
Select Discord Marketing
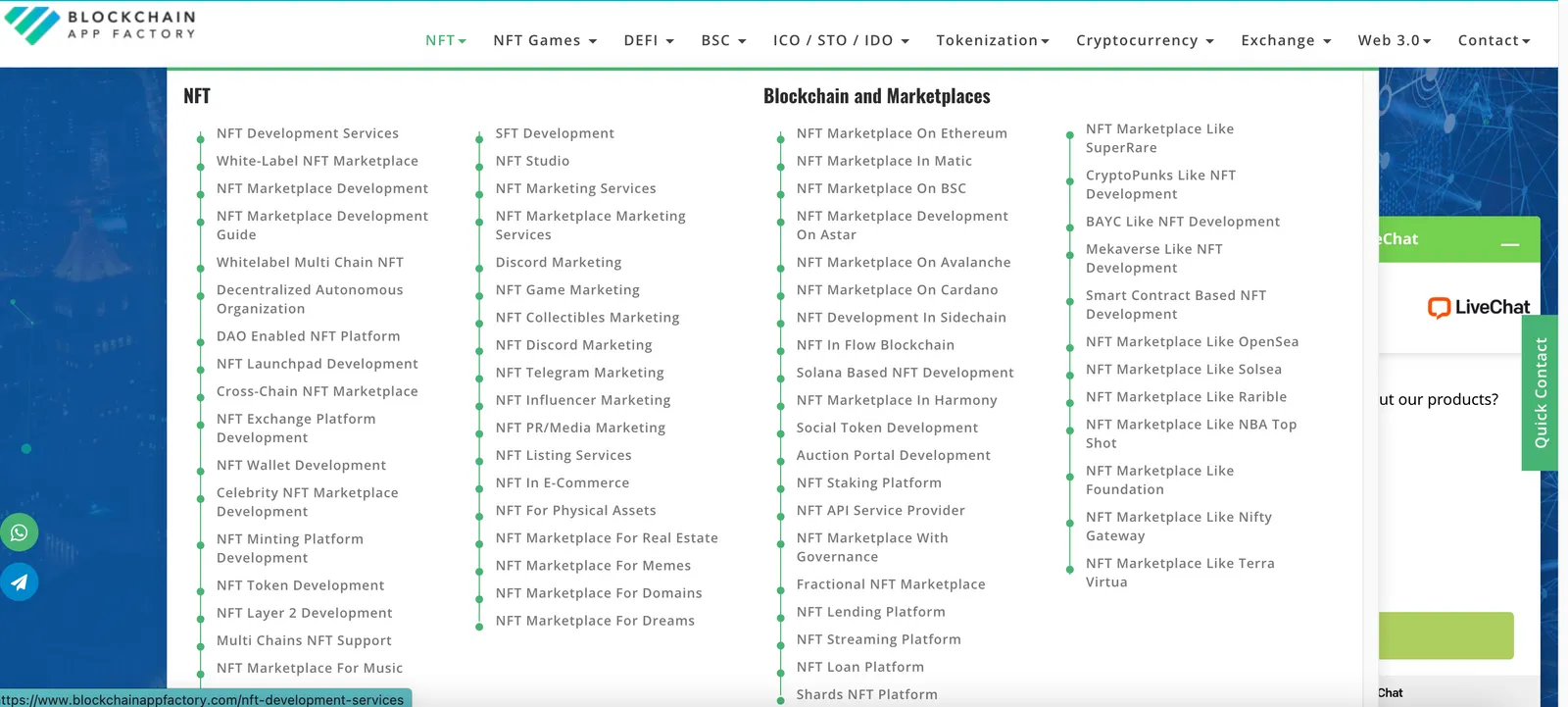pos(559,263)
